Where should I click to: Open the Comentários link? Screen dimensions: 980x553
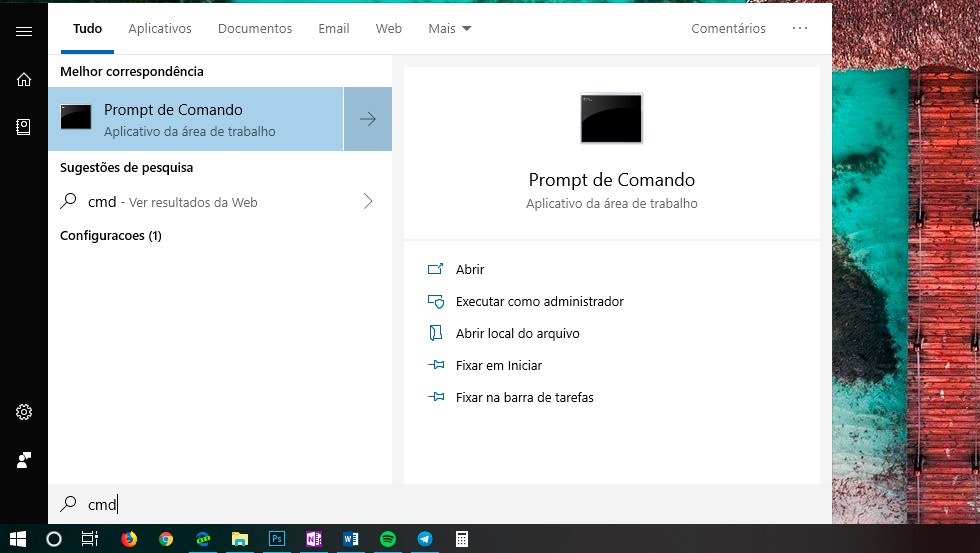click(728, 29)
